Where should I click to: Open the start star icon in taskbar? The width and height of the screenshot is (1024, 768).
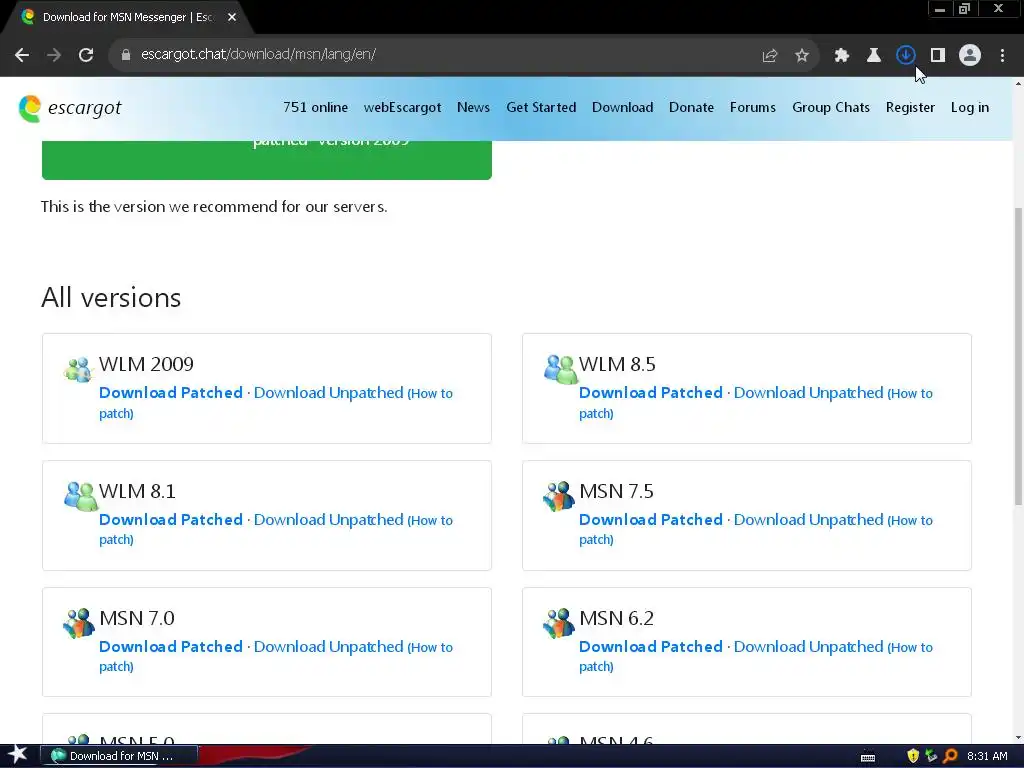(18, 755)
